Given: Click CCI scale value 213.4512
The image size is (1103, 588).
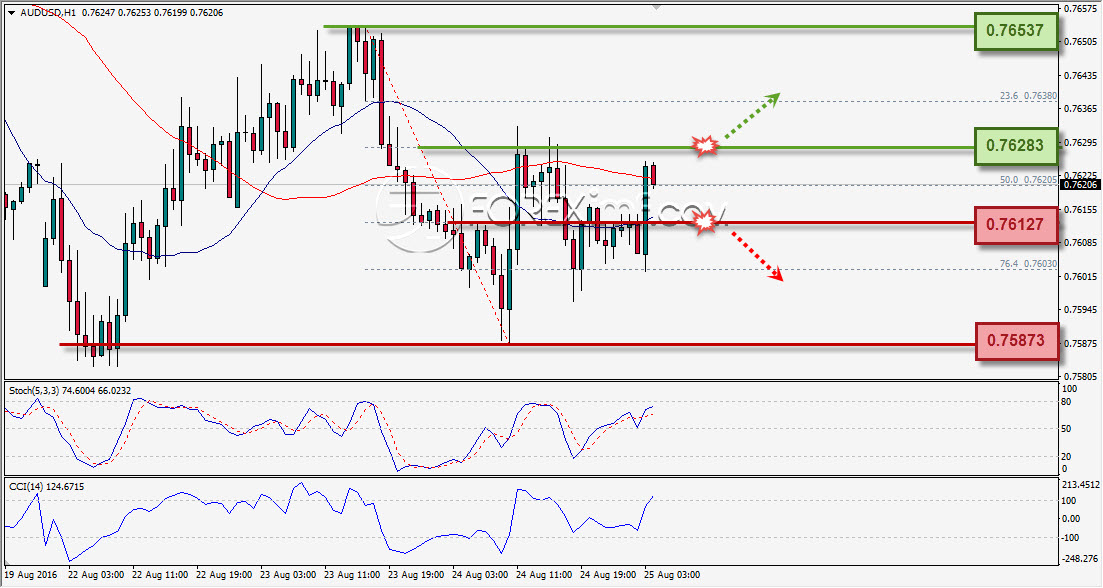Looking at the screenshot, I should [x=1080, y=485].
